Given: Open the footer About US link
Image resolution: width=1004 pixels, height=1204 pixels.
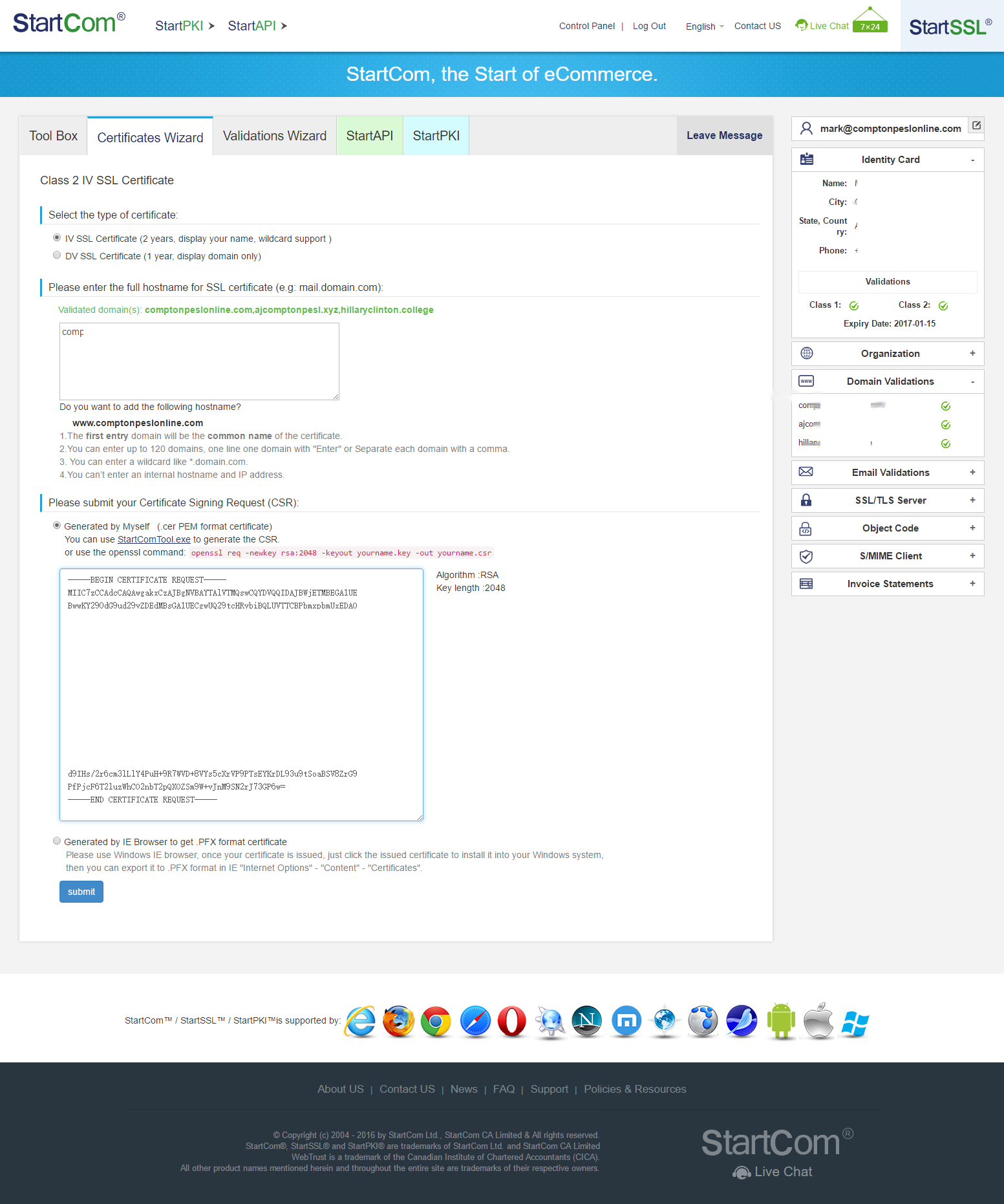Looking at the screenshot, I should pyautogui.click(x=341, y=1089).
